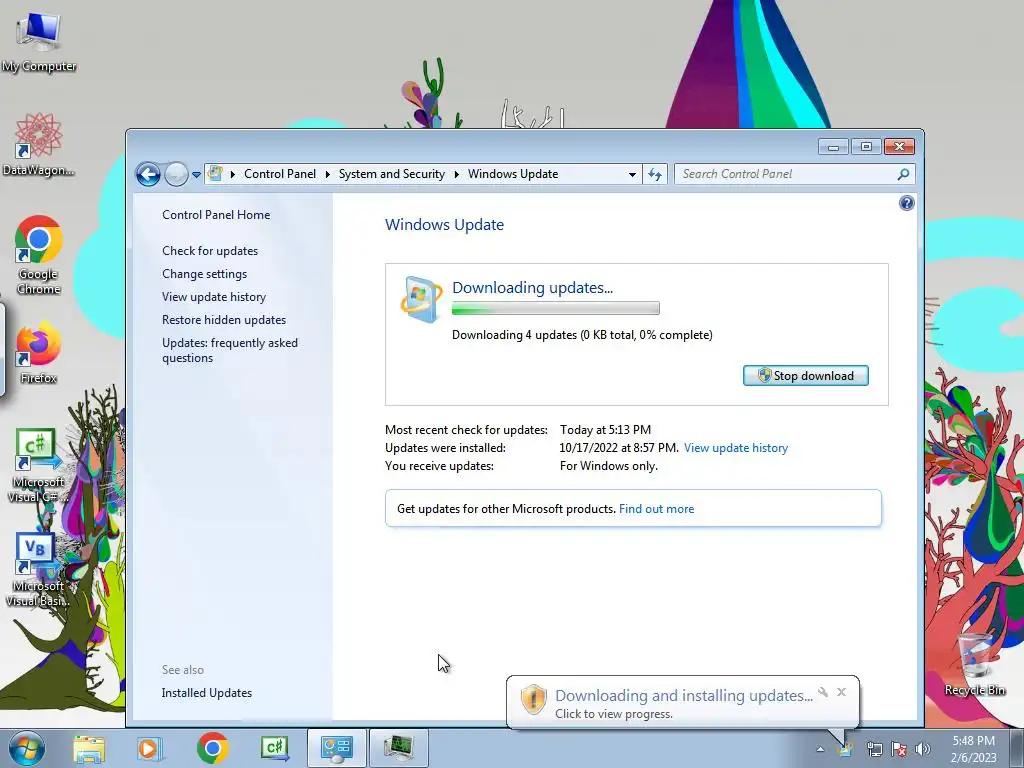Image resolution: width=1024 pixels, height=768 pixels.
Task: Show hidden tray icons arrow
Action: point(820,749)
